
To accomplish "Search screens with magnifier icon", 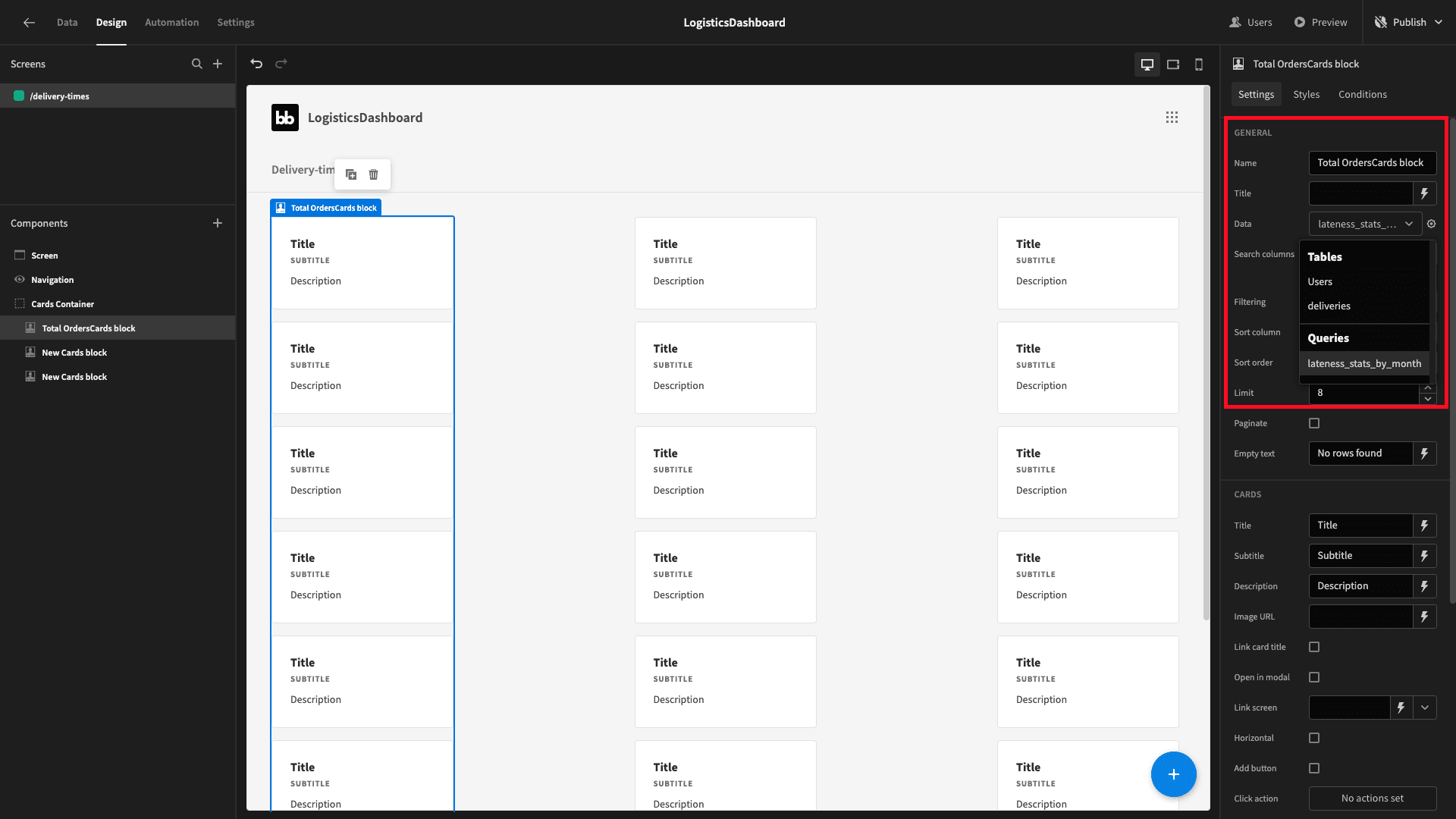I will [197, 64].
